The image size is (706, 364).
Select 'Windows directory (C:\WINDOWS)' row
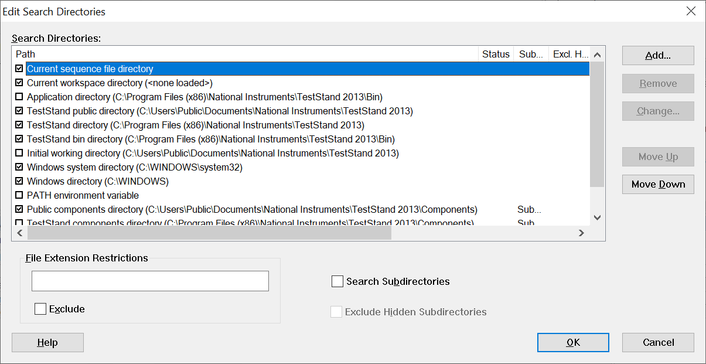(x=98, y=181)
